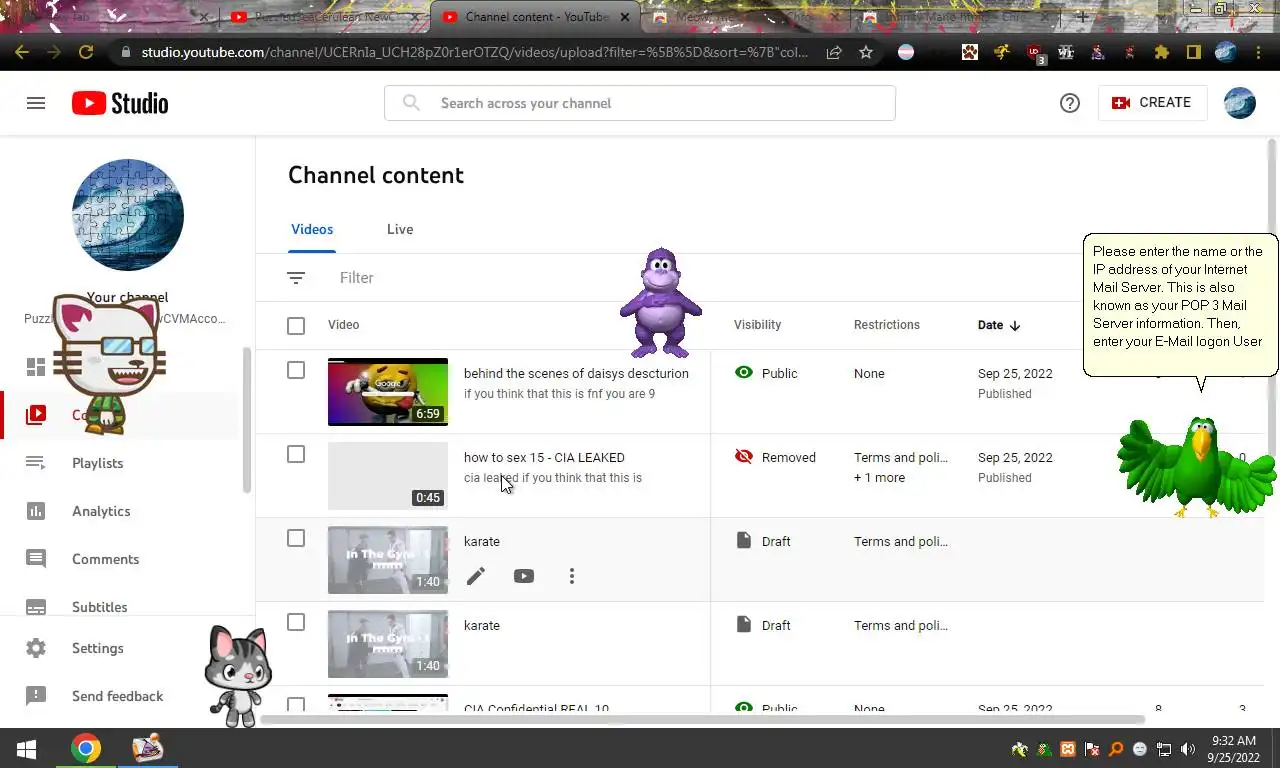
Task: Switch to the Videos tab
Action: (x=312, y=229)
